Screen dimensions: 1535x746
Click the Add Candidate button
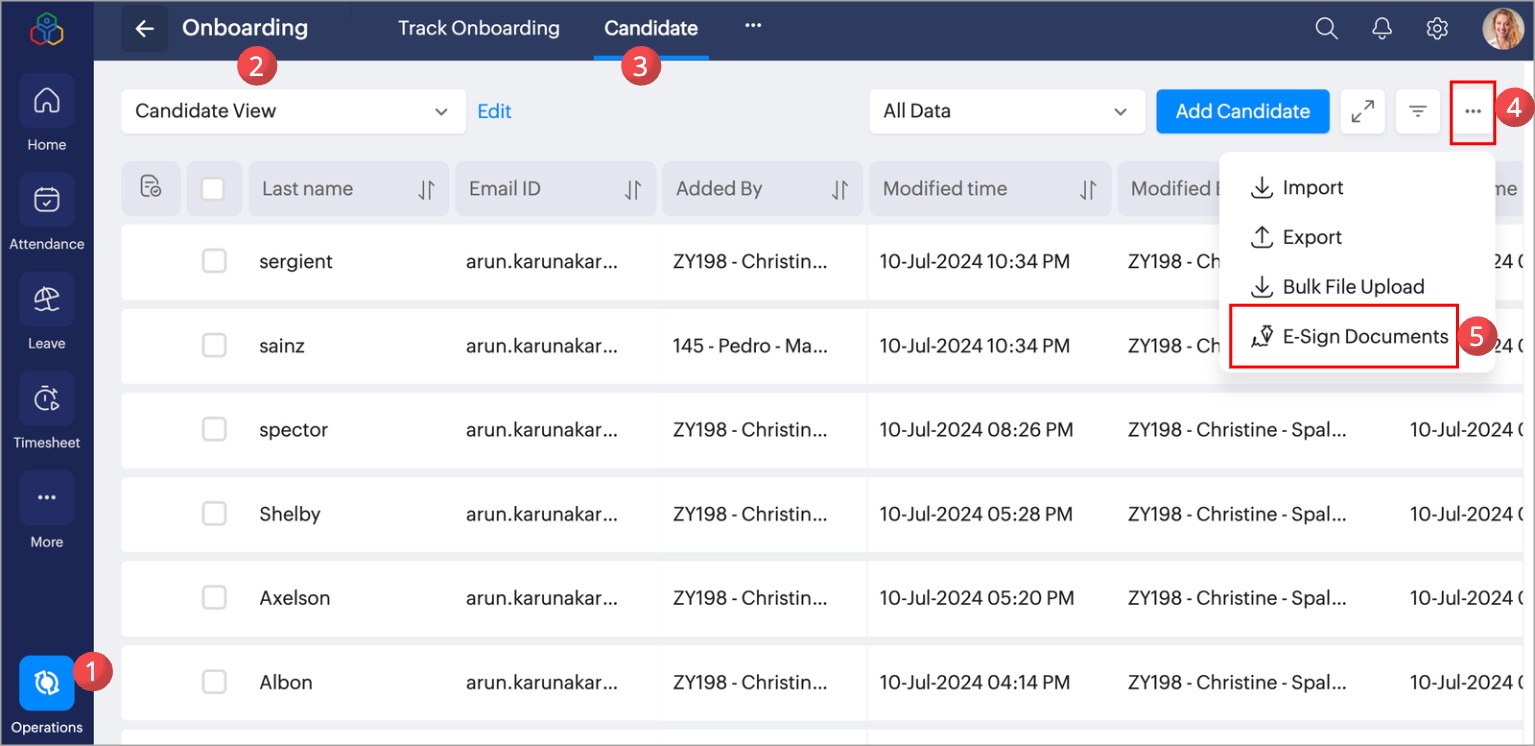(1242, 111)
